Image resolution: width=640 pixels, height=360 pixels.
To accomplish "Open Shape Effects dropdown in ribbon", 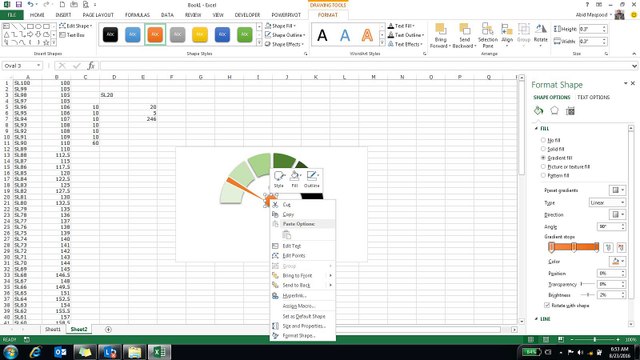I will 284,44.
